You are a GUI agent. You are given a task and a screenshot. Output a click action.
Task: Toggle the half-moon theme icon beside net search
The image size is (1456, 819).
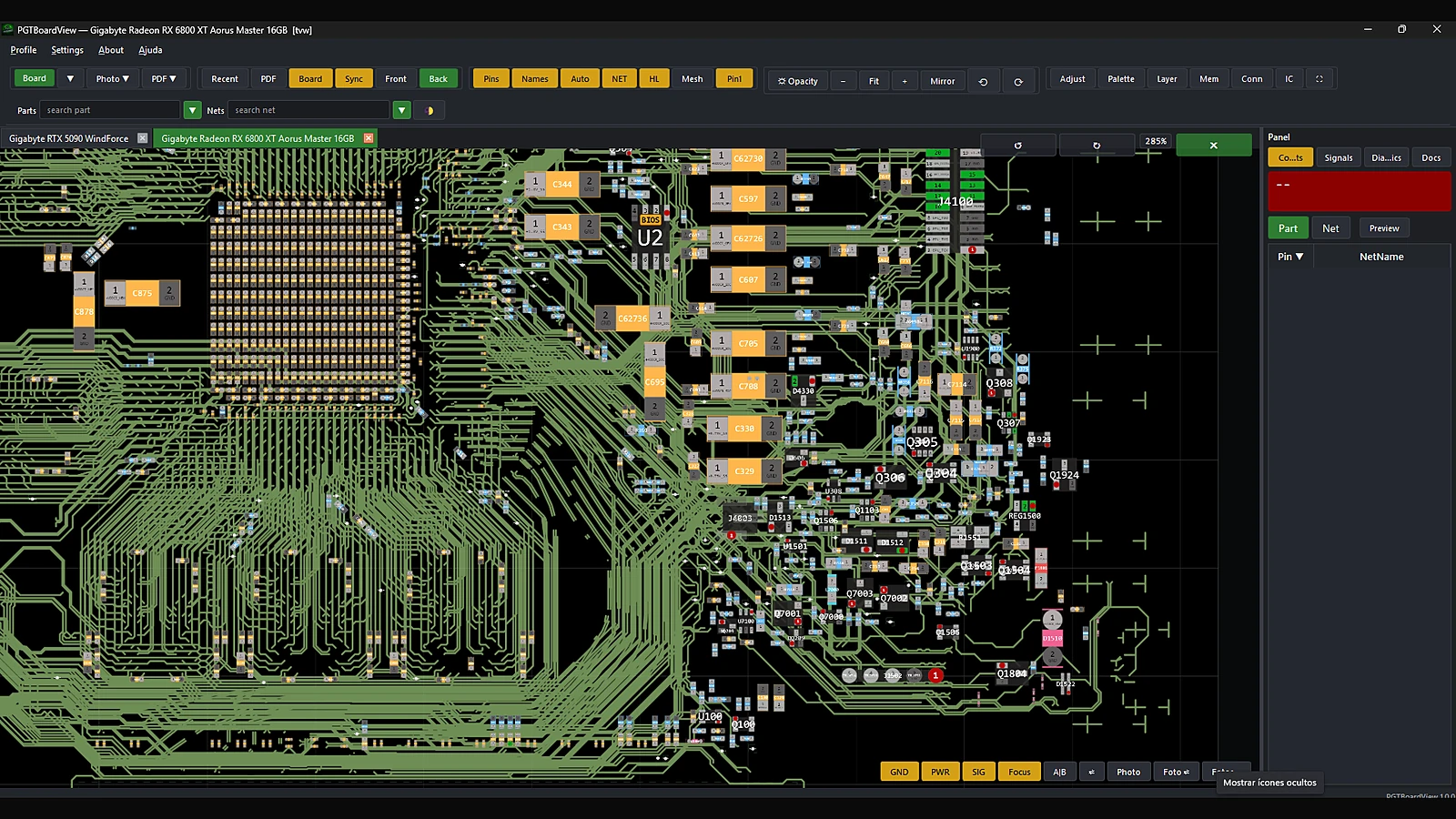(430, 110)
